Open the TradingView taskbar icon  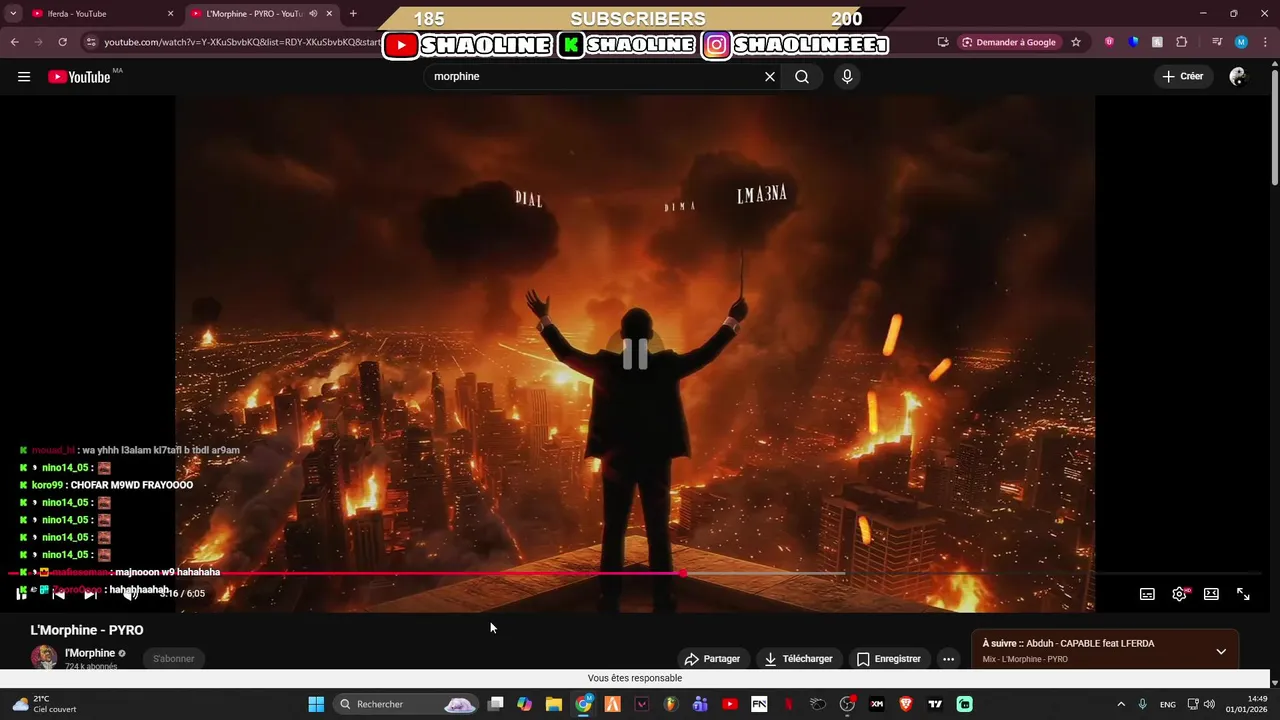pos(935,704)
